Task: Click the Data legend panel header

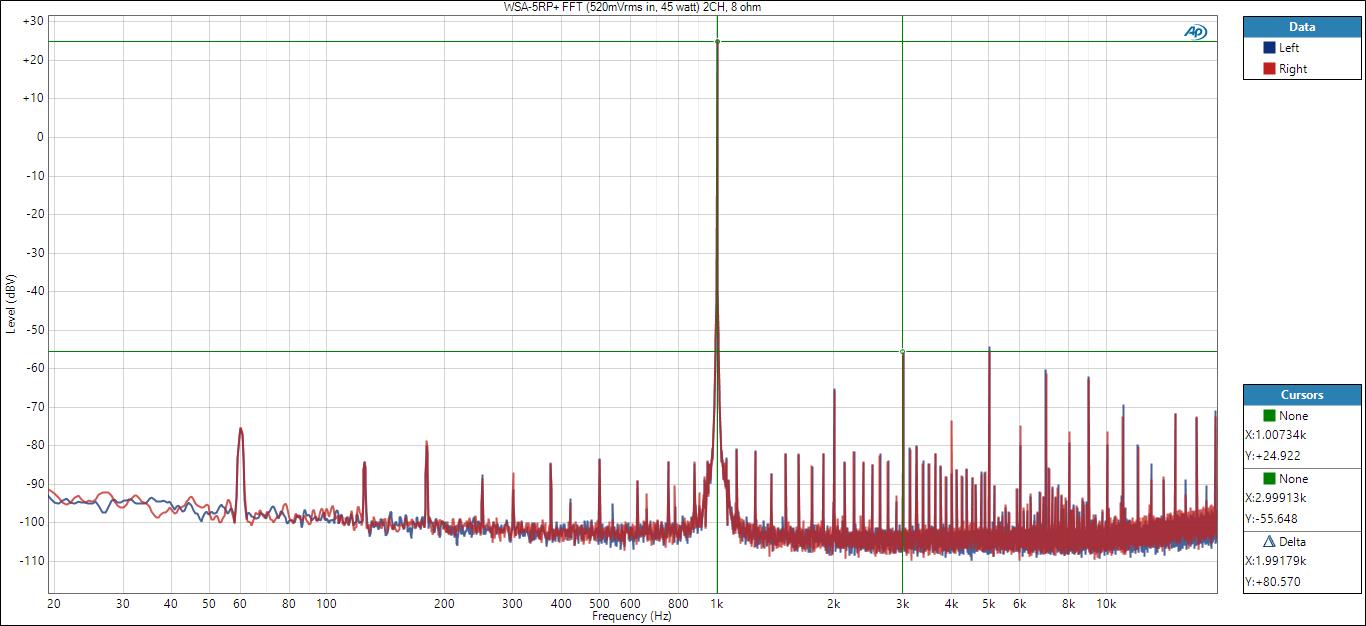Action: (x=1301, y=27)
